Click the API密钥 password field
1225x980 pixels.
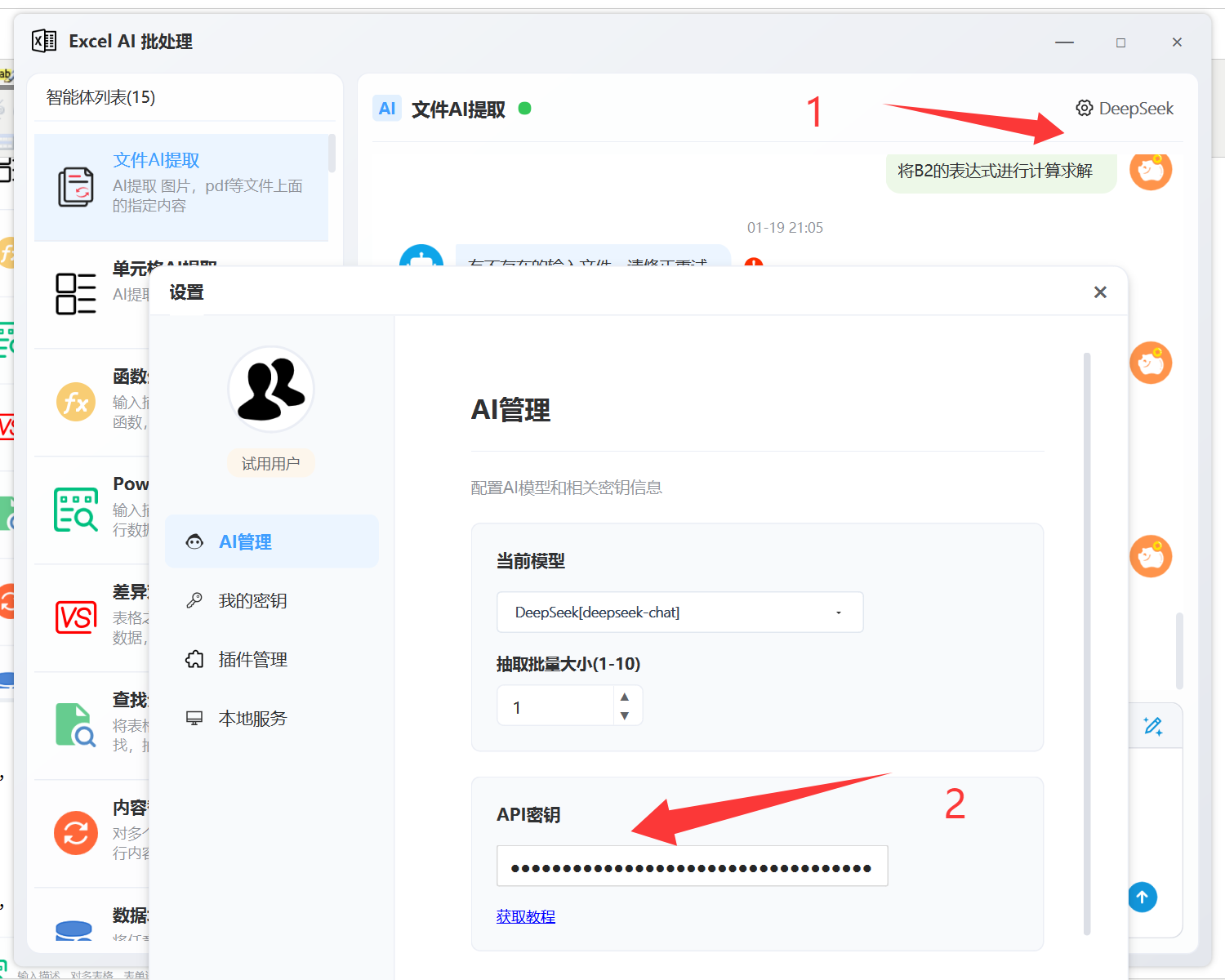tap(693, 866)
